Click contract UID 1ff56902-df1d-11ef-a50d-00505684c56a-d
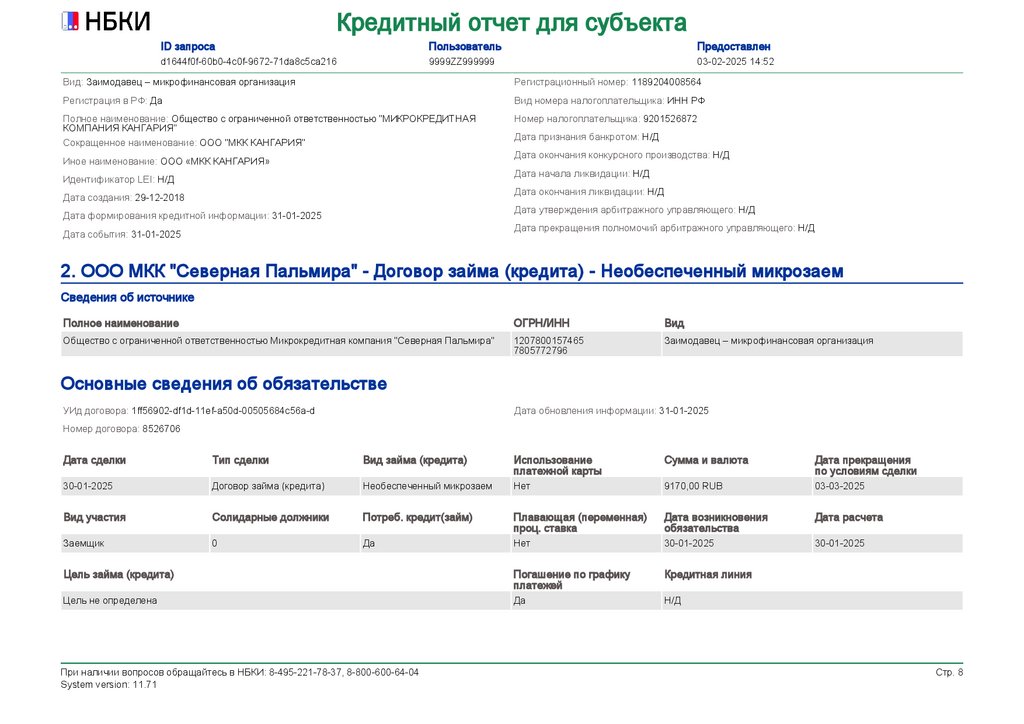 click(223, 411)
